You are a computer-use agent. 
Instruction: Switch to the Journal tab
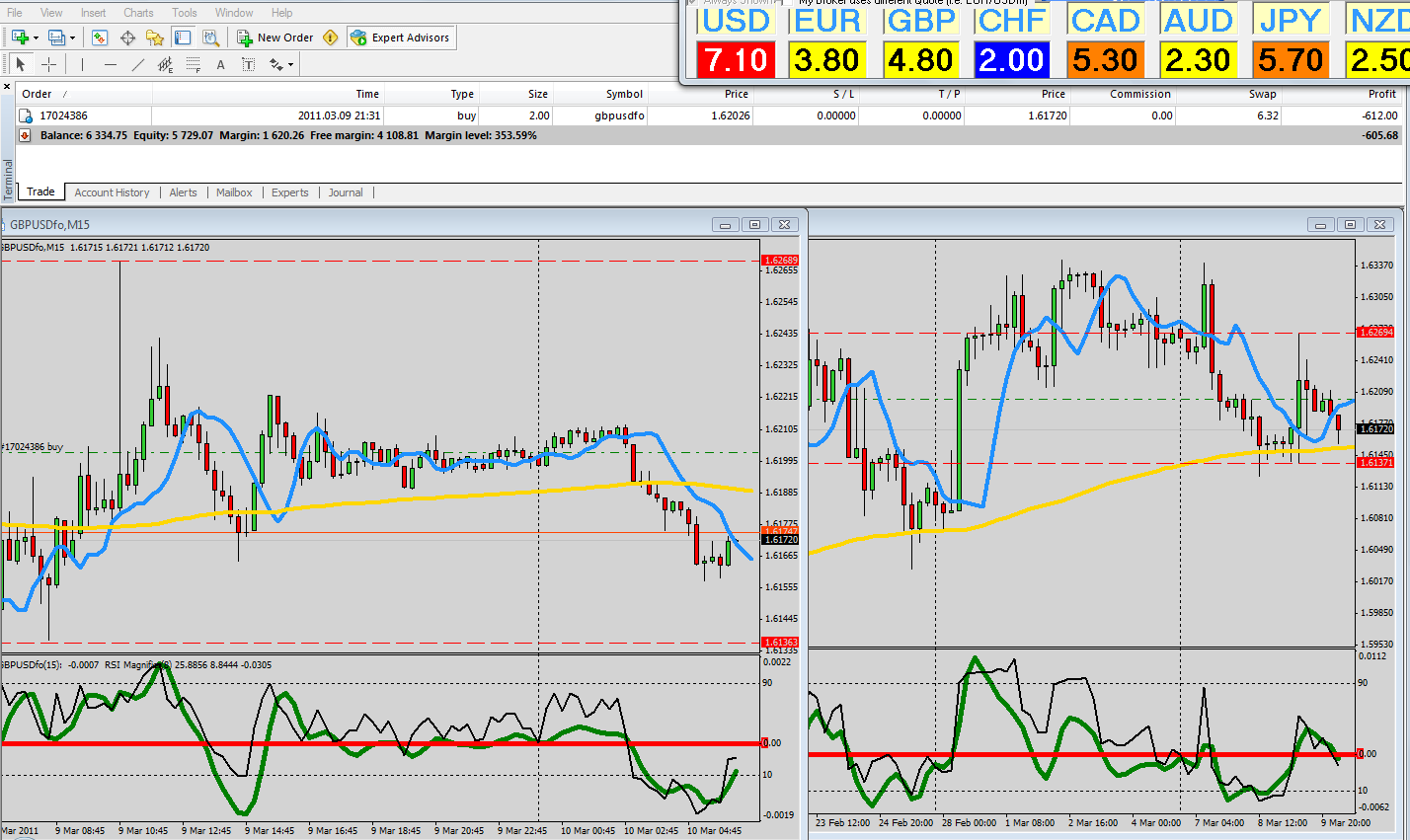346,192
